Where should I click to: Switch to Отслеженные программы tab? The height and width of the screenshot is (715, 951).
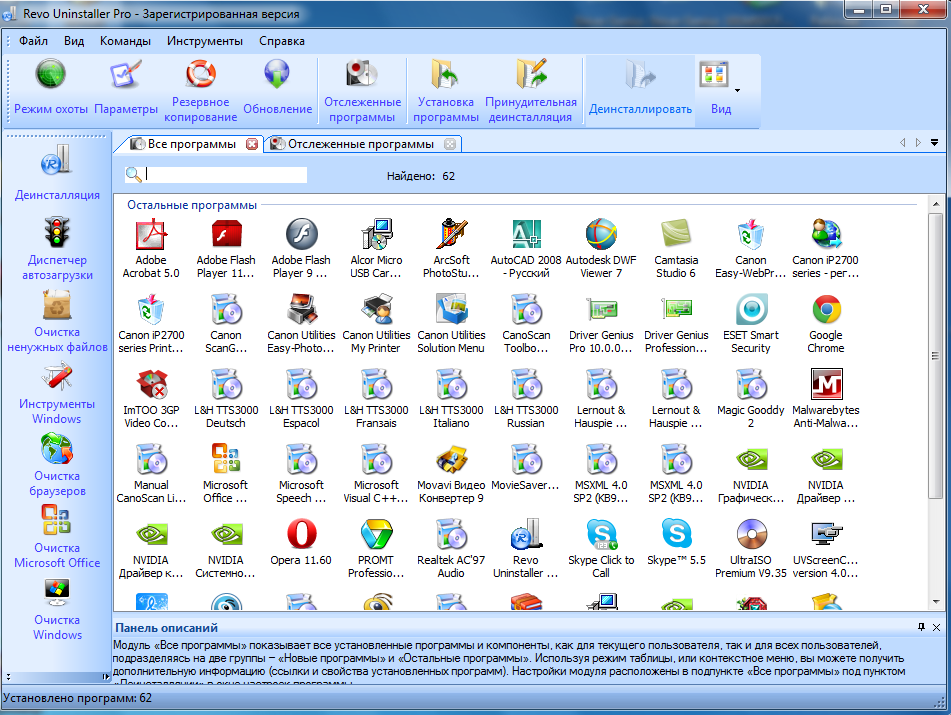(360, 144)
